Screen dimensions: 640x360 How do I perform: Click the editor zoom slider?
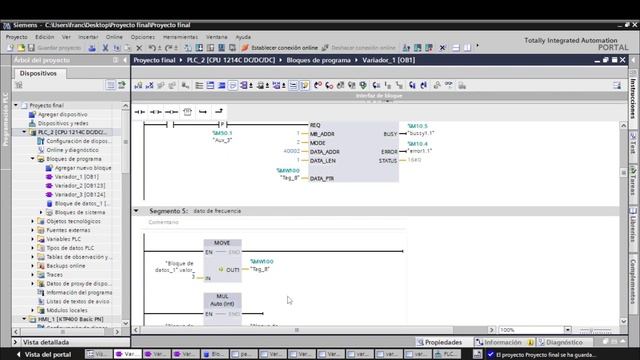[x=596, y=330]
